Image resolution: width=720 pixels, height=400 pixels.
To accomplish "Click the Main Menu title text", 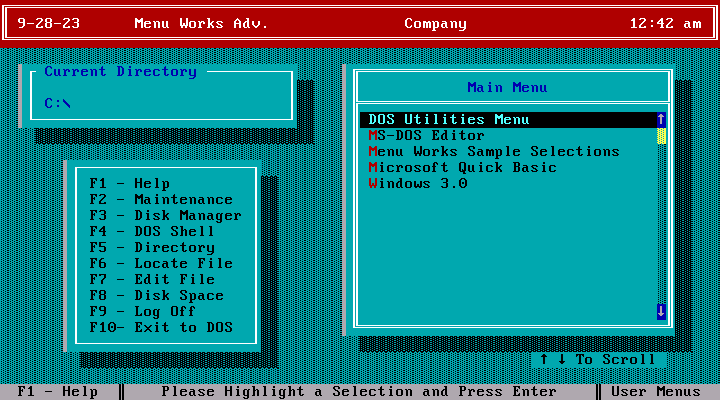I will (507, 87).
